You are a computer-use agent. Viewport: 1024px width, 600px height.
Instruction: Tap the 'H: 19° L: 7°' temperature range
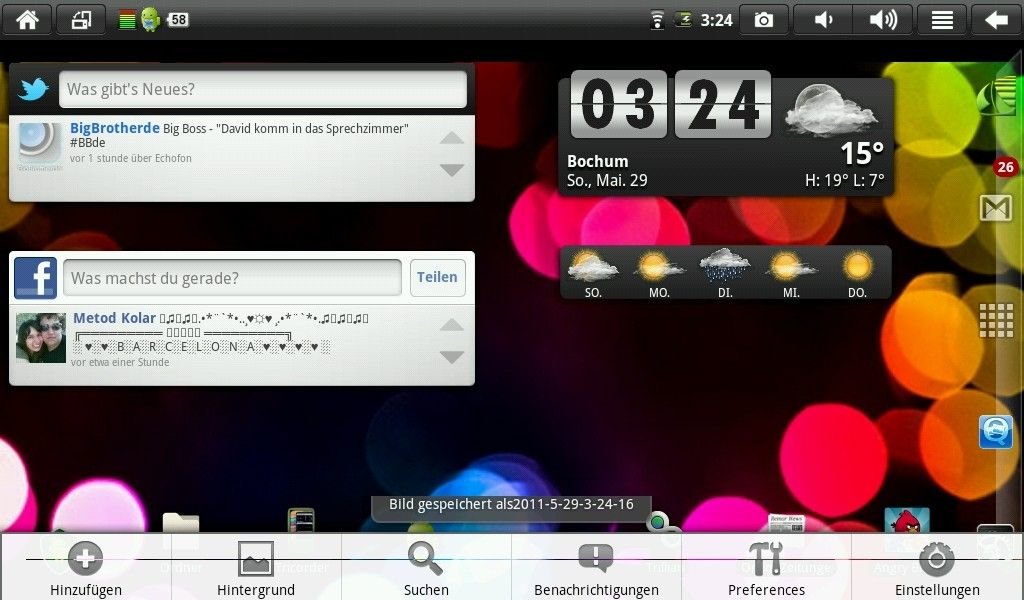click(x=845, y=180)
